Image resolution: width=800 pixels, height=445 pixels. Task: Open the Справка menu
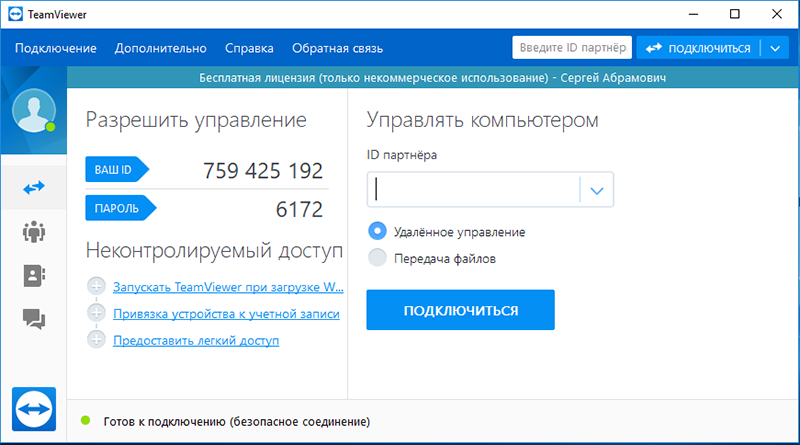click(x=249, y=48)
